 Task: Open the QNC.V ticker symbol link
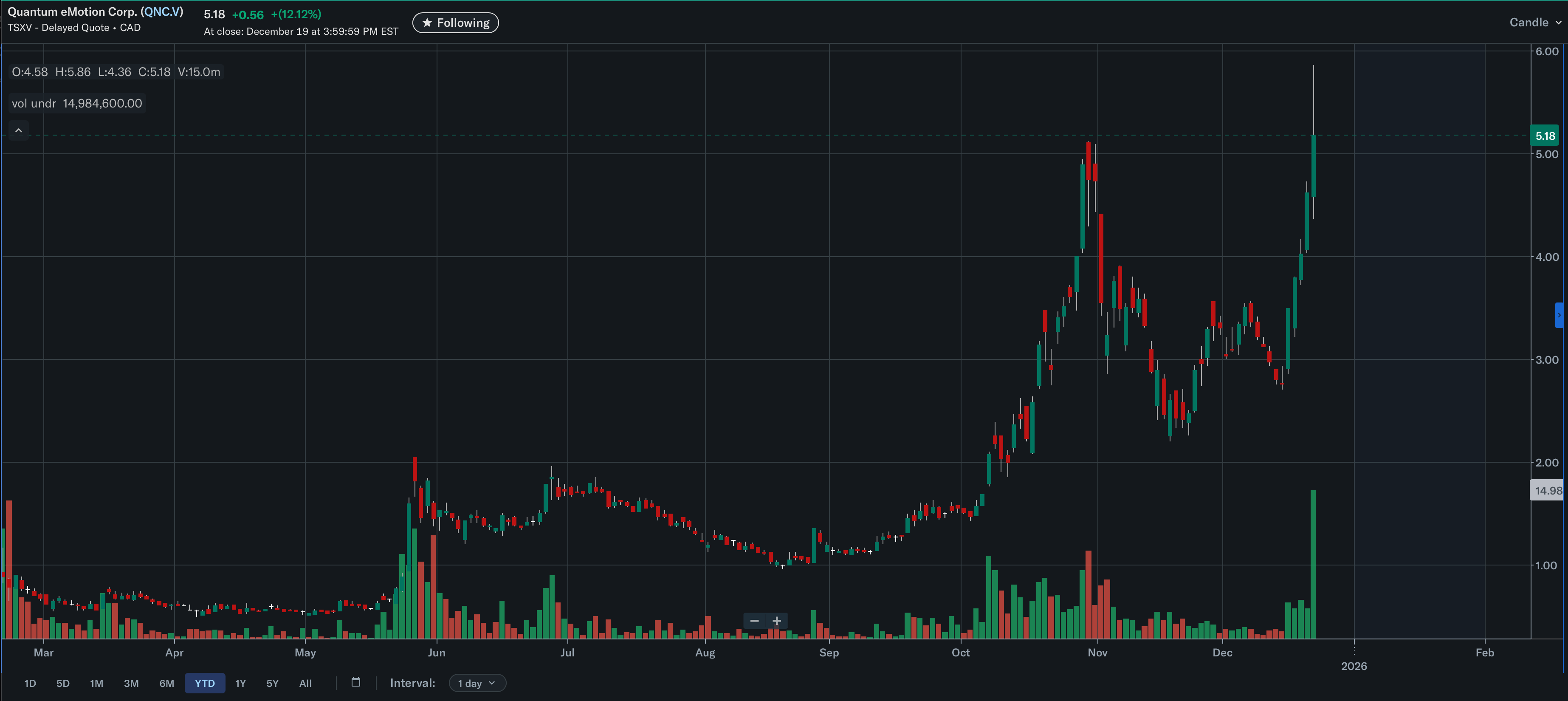[x=161, y=11]
